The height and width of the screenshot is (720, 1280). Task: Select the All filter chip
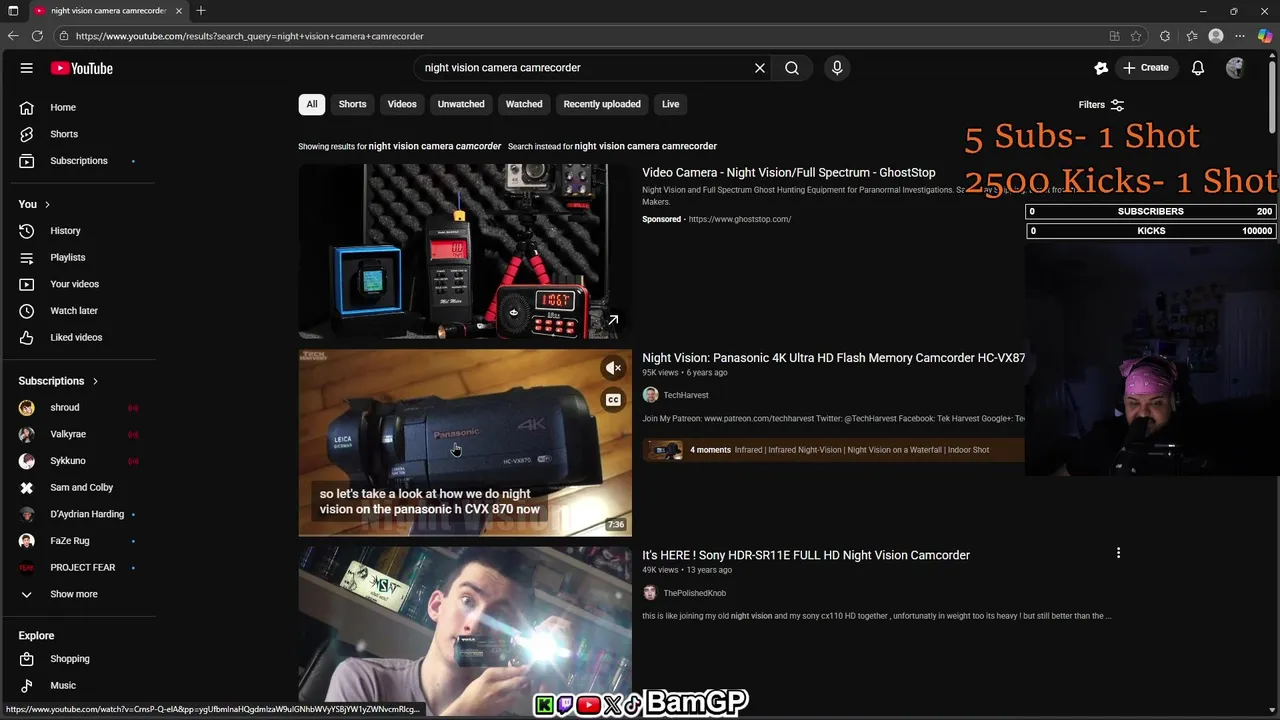(312, 104)
